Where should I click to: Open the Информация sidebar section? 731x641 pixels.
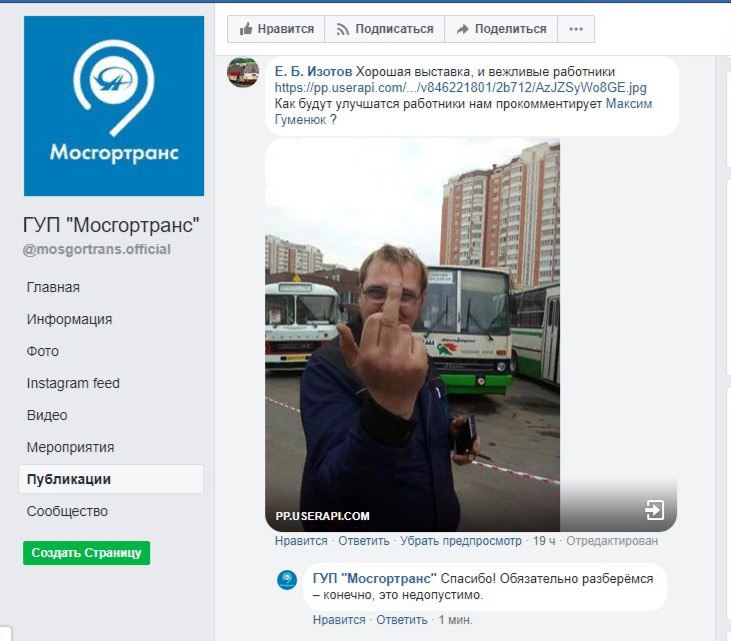[x=69, y=319]
